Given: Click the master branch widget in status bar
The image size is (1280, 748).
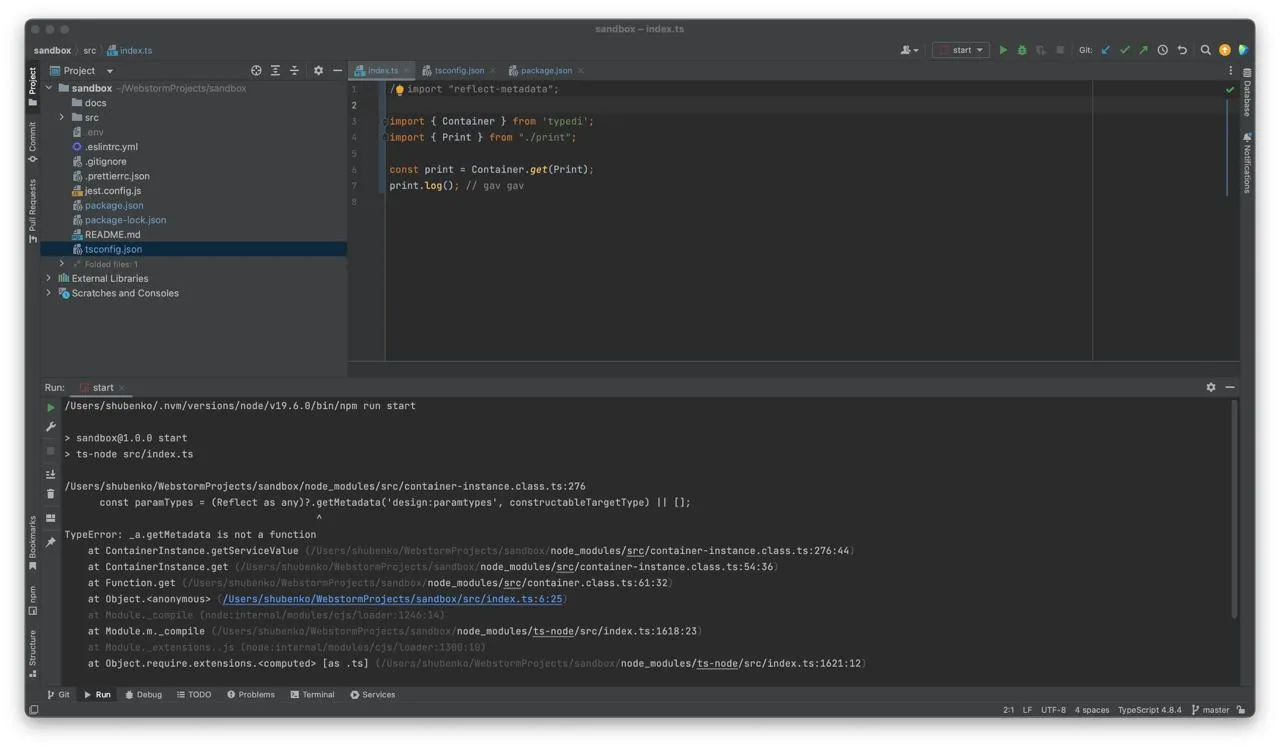Looking at the screenshot, I should click(1210, 710).
